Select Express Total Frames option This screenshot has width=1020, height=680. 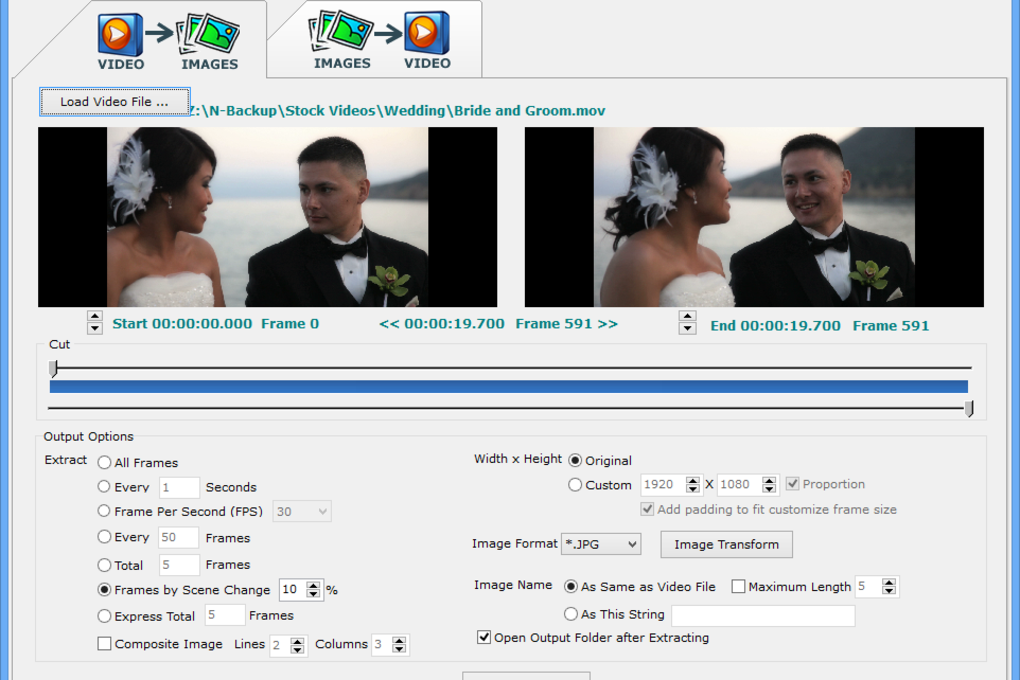104,616
